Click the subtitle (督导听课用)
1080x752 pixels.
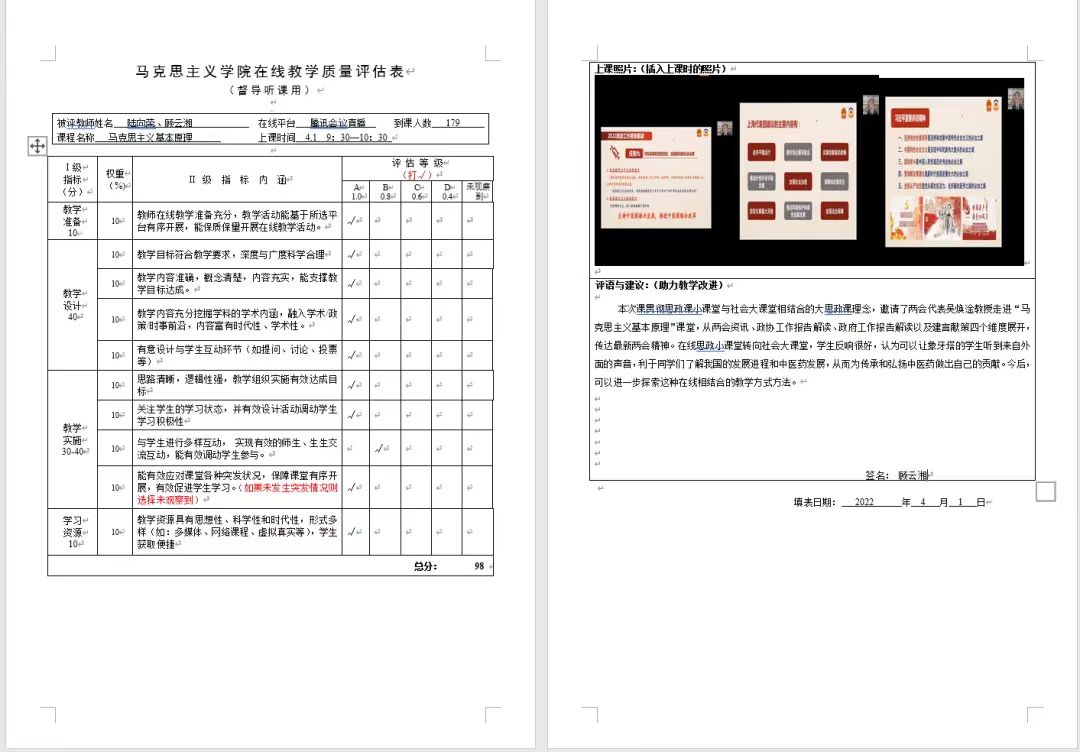[270, 90]
